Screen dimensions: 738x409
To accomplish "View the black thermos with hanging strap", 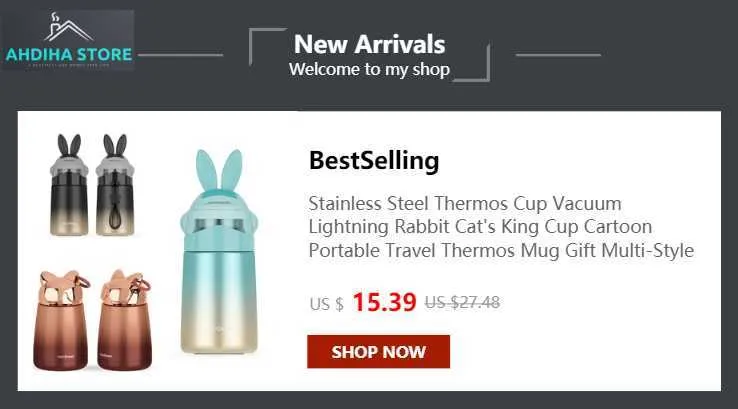I will pos(115,185).
